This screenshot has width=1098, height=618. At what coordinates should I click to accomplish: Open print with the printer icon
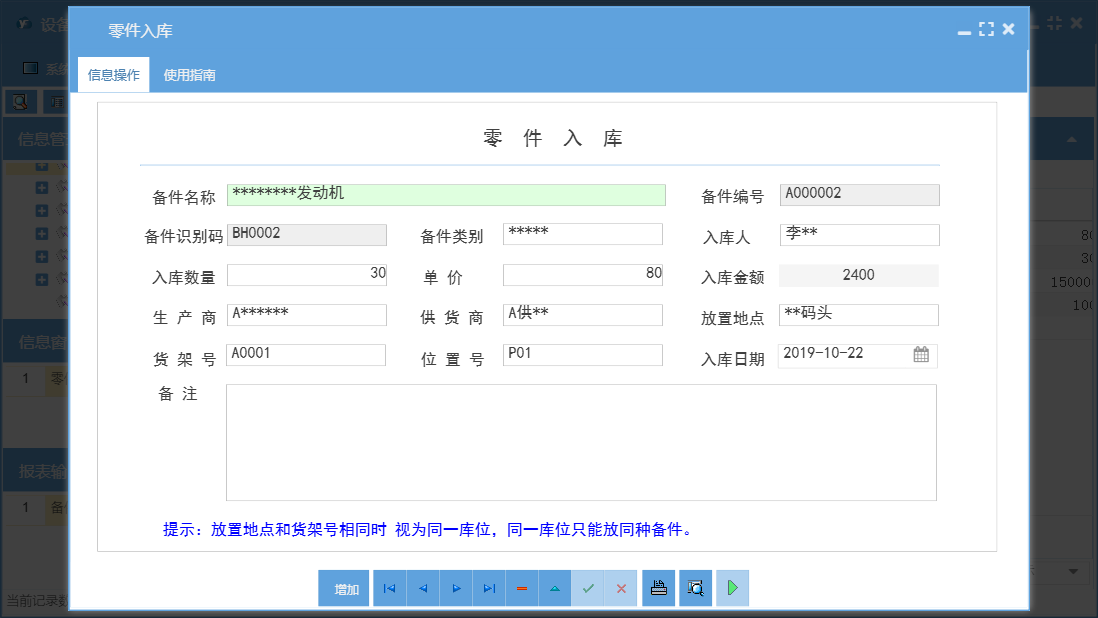[658, 588]
